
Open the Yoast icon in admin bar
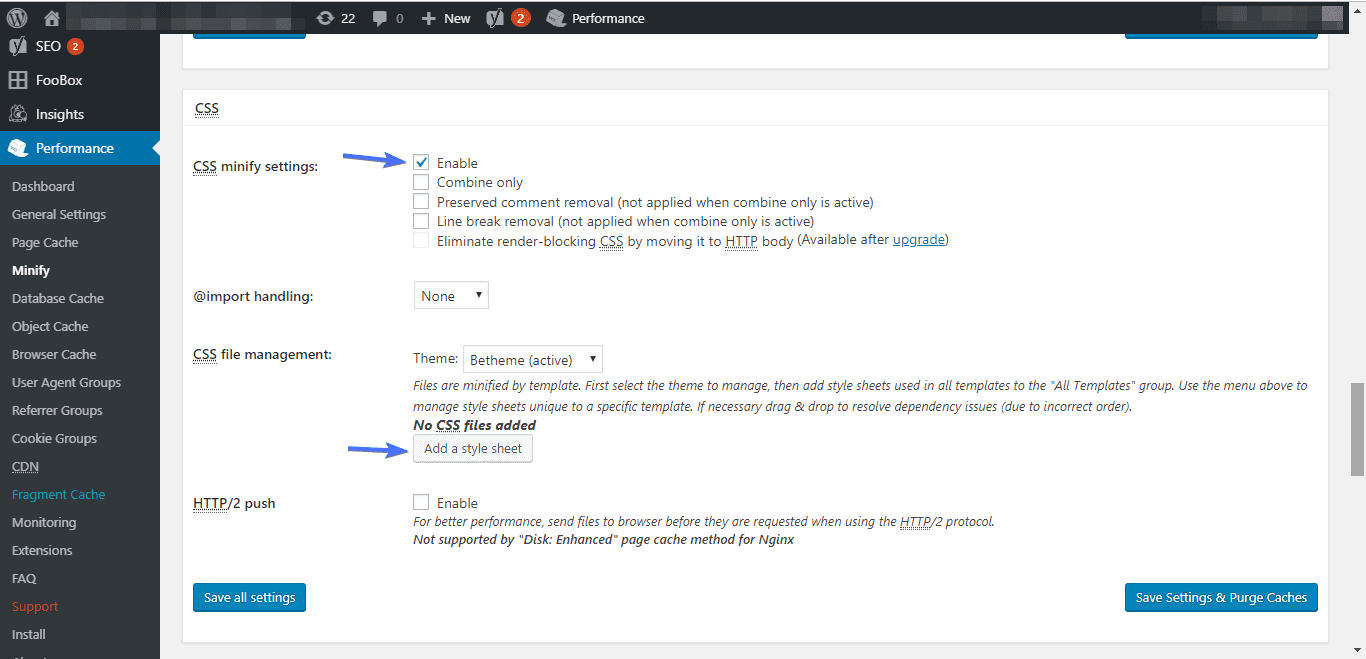pos(494,18)
